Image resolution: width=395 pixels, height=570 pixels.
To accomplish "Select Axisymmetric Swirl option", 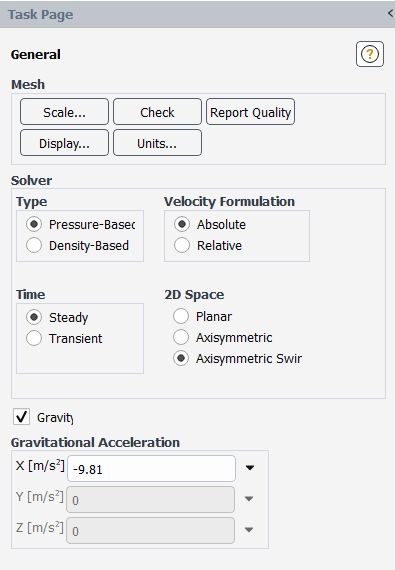I will point(181,358).
